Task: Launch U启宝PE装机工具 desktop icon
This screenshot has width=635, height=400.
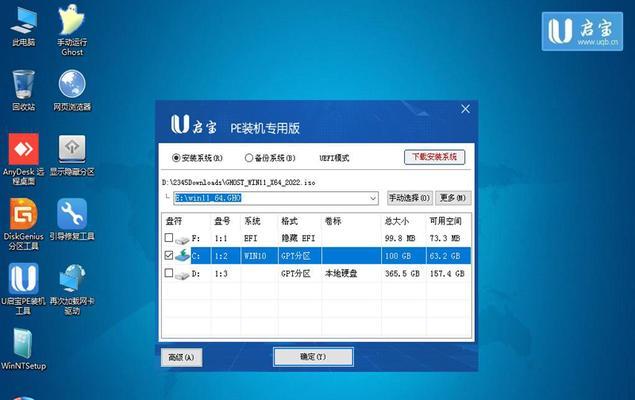Action: pos(23,289)
